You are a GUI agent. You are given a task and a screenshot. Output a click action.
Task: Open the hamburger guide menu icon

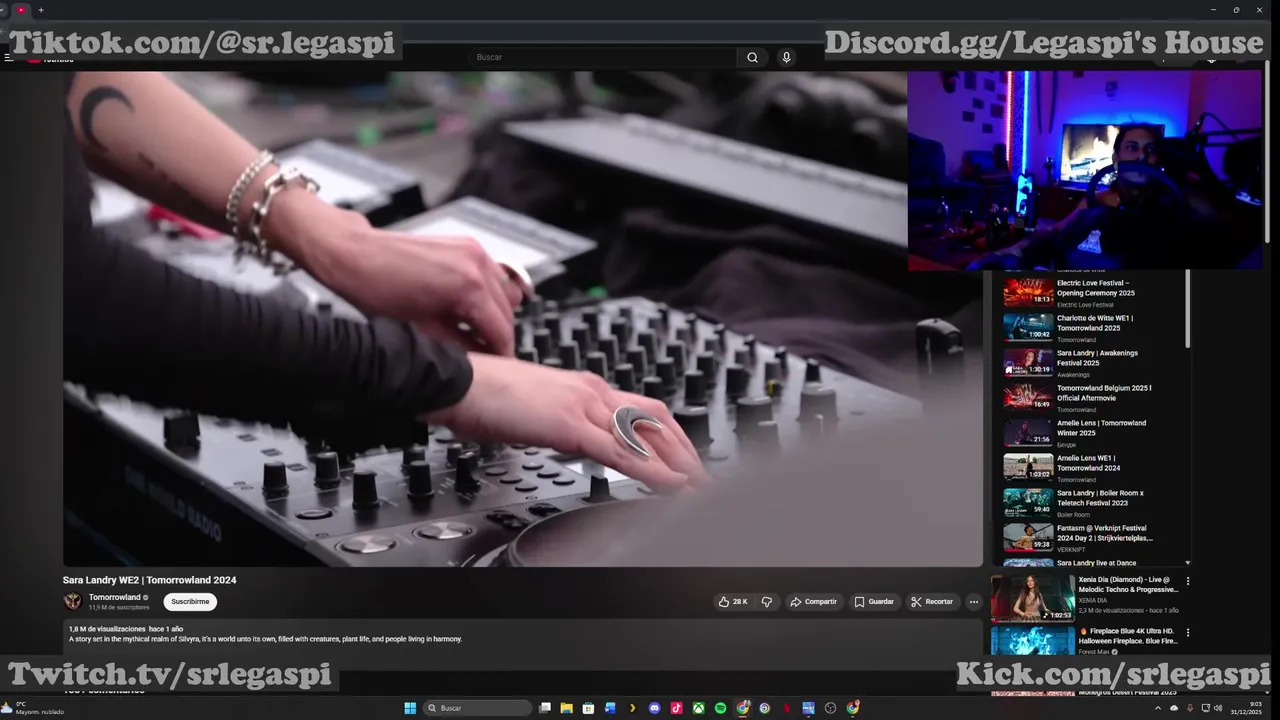tap(9, 57)
